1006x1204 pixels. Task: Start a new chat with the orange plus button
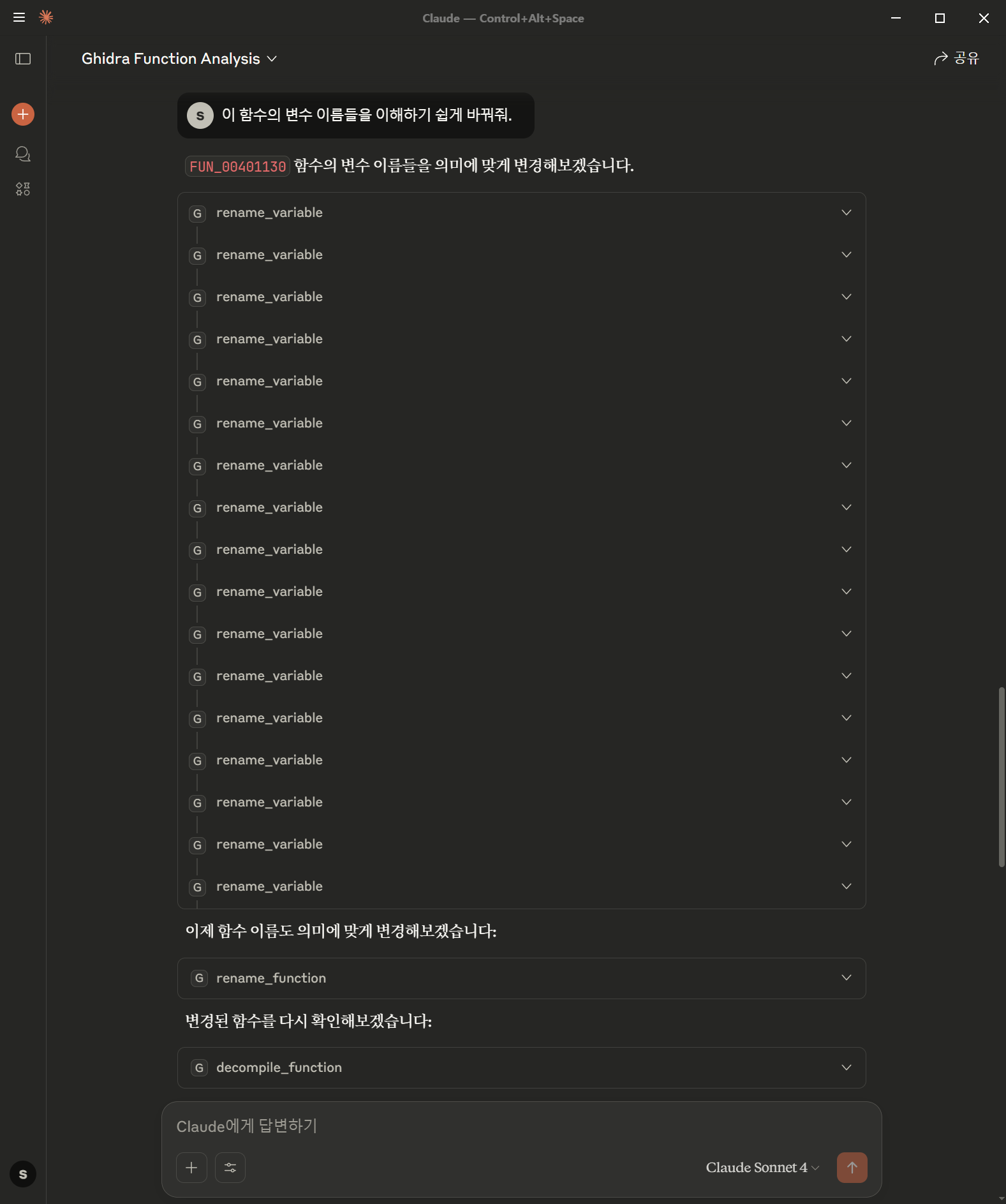pos(23,114)
